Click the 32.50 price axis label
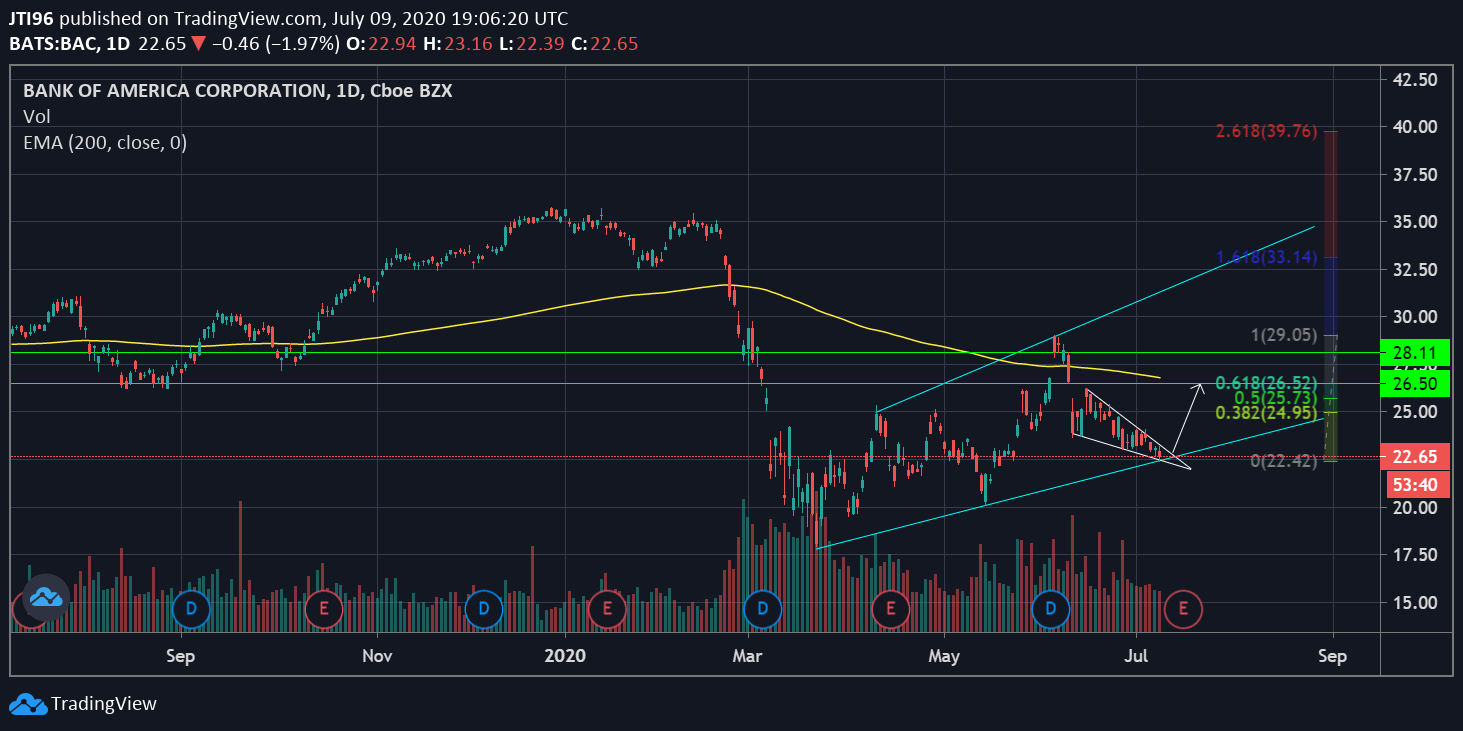1463x731 pixels. point(1416,270)
